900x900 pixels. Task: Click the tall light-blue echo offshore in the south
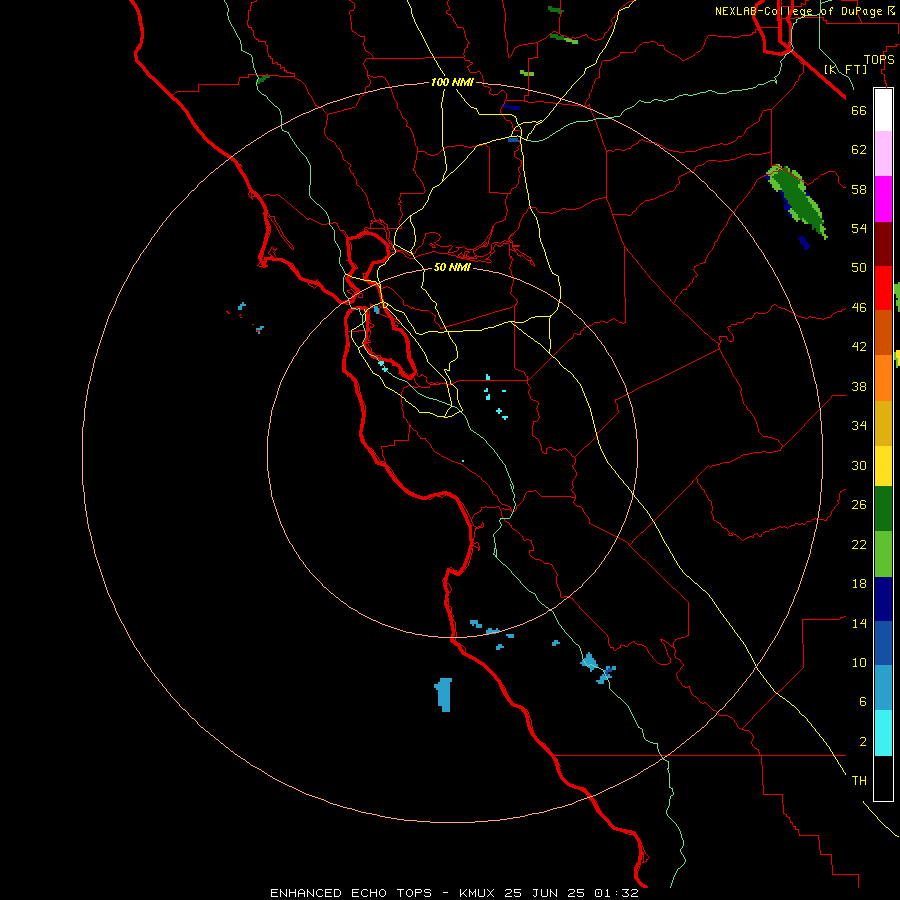point(444,695)
